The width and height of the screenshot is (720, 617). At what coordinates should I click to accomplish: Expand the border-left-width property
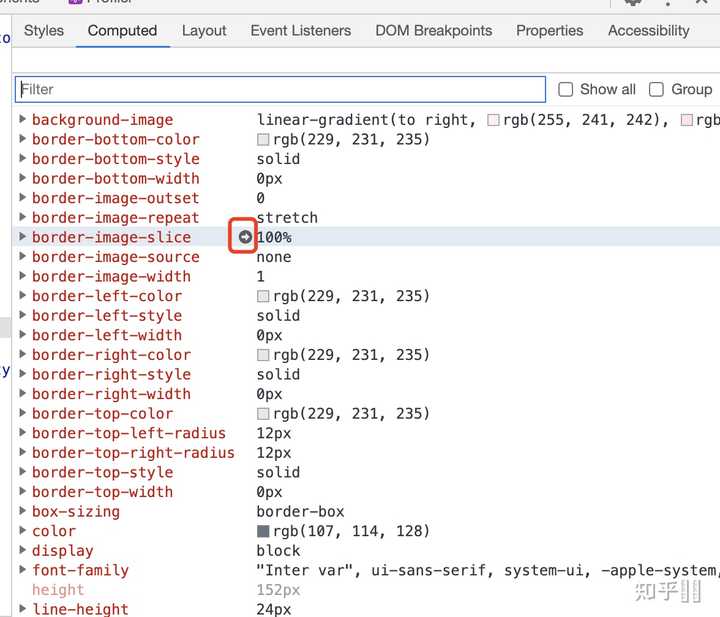(22, 335)
